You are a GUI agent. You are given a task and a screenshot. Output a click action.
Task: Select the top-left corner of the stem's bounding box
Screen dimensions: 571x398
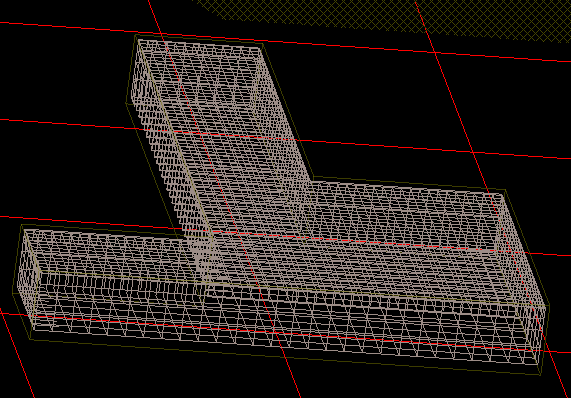(x=135, y=35)
